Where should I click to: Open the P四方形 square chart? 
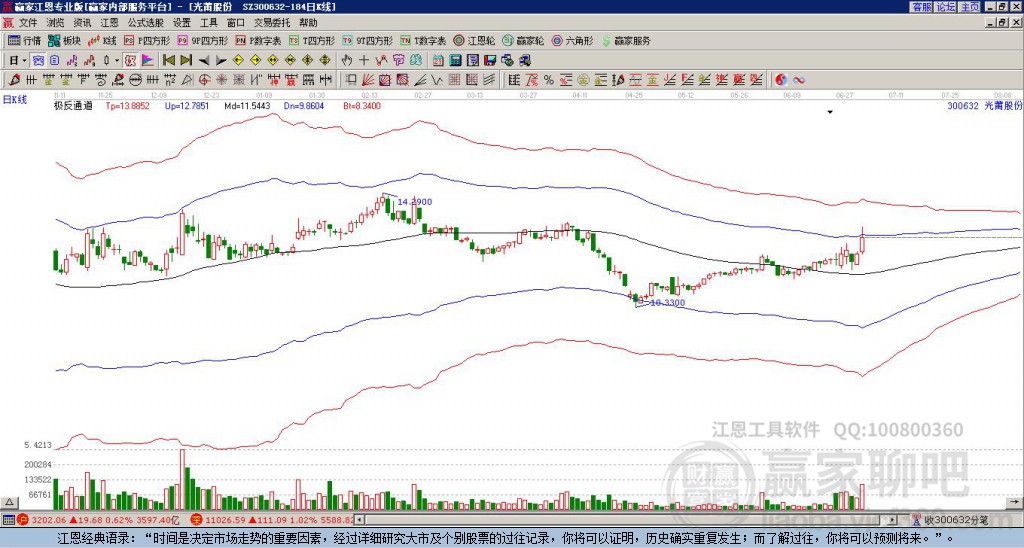click(148, 40)
